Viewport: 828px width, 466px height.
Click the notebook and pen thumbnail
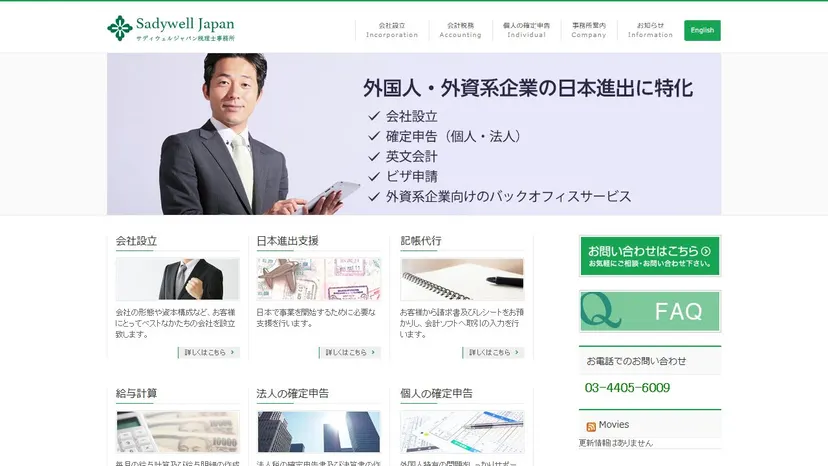coord(462,279)
